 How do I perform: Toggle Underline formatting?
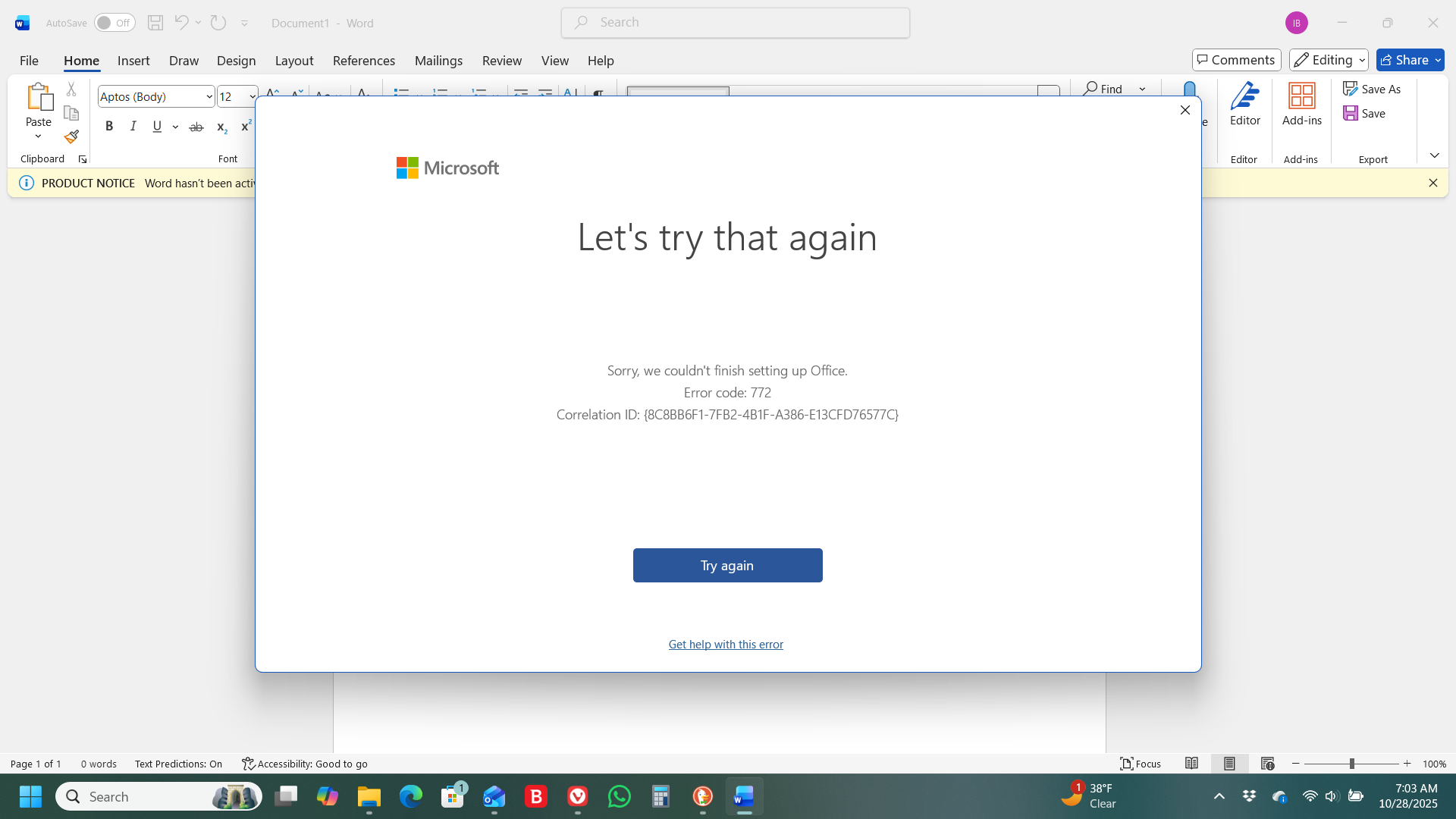coord(157,127)
